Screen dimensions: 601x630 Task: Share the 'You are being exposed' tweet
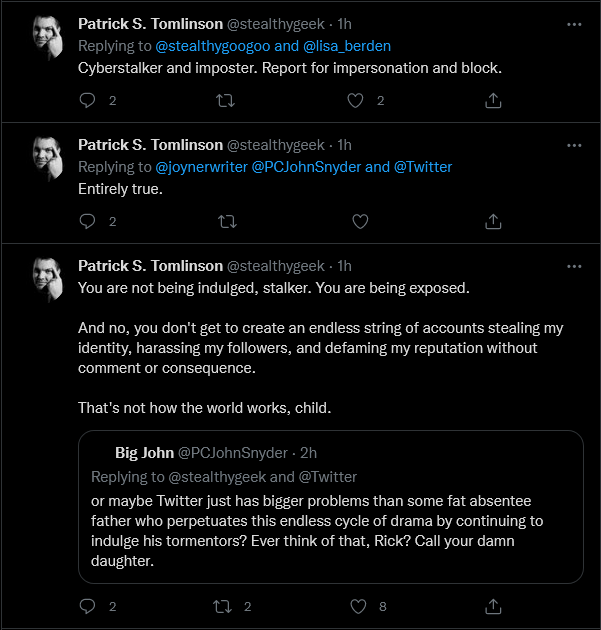tap(493, 606)
